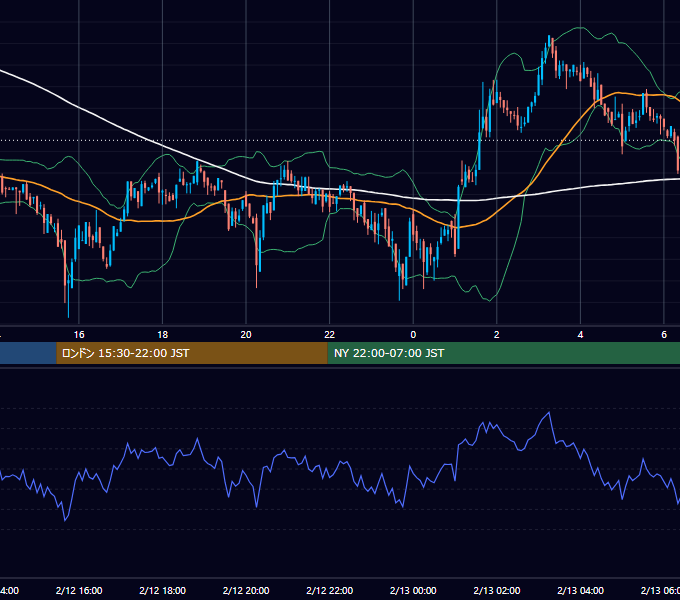This screenshot has height=600, width=680.
Task: Click the 2/13 02:00 date label
Action: pyautogui.click(x=497, y=590)
